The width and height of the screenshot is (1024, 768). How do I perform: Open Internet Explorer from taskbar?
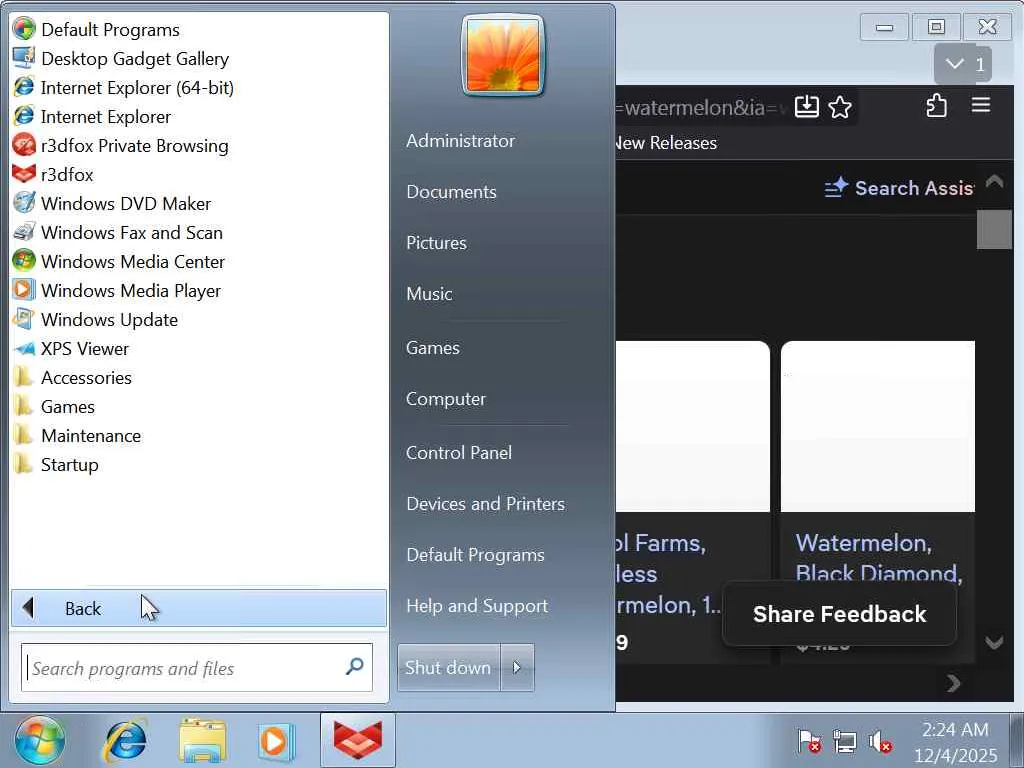(x=125, y=741)
